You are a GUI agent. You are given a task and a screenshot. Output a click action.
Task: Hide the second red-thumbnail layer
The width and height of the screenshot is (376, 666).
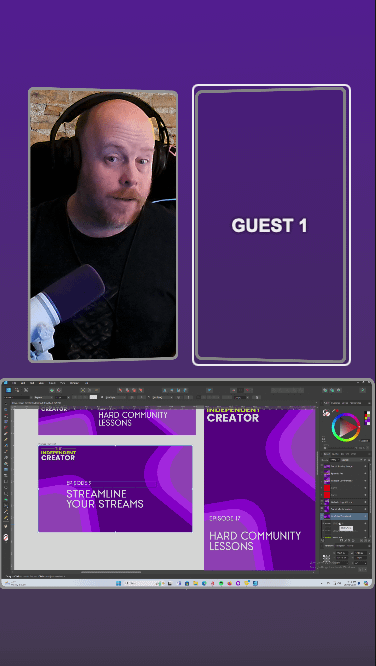(365, 495)
